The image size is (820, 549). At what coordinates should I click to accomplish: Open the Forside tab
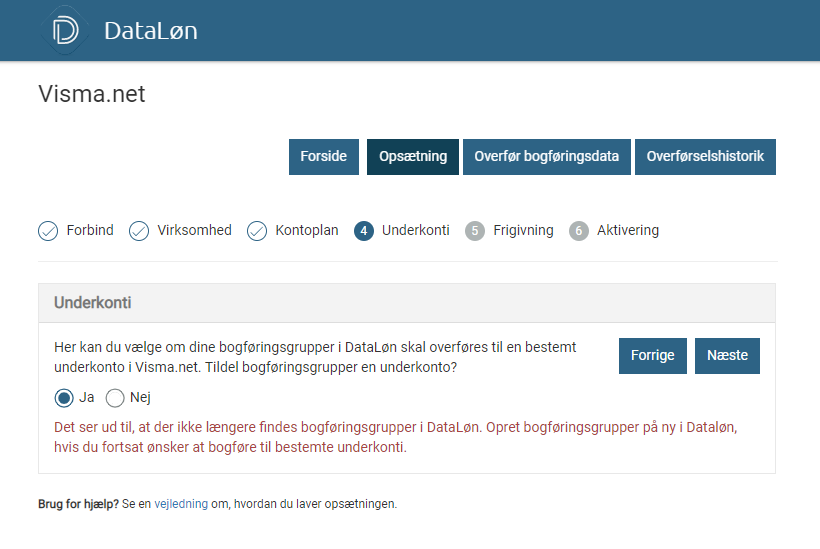pyautogui.click(x=324, y=157)
